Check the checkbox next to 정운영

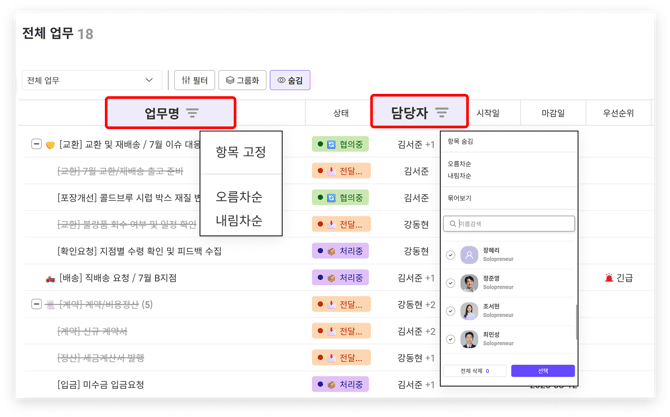451,284
